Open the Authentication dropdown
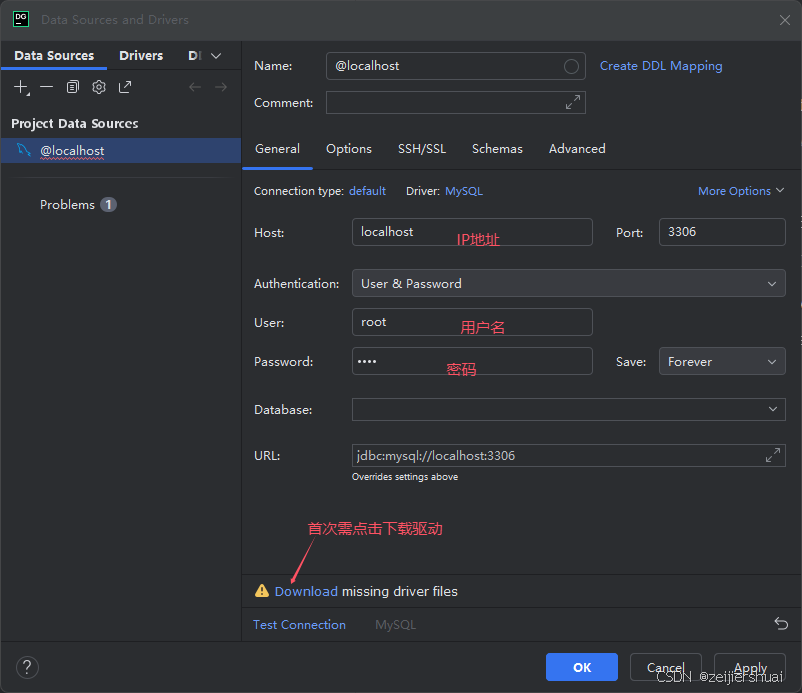The width and height of the screenshot is (802, 693). [568, 283]
